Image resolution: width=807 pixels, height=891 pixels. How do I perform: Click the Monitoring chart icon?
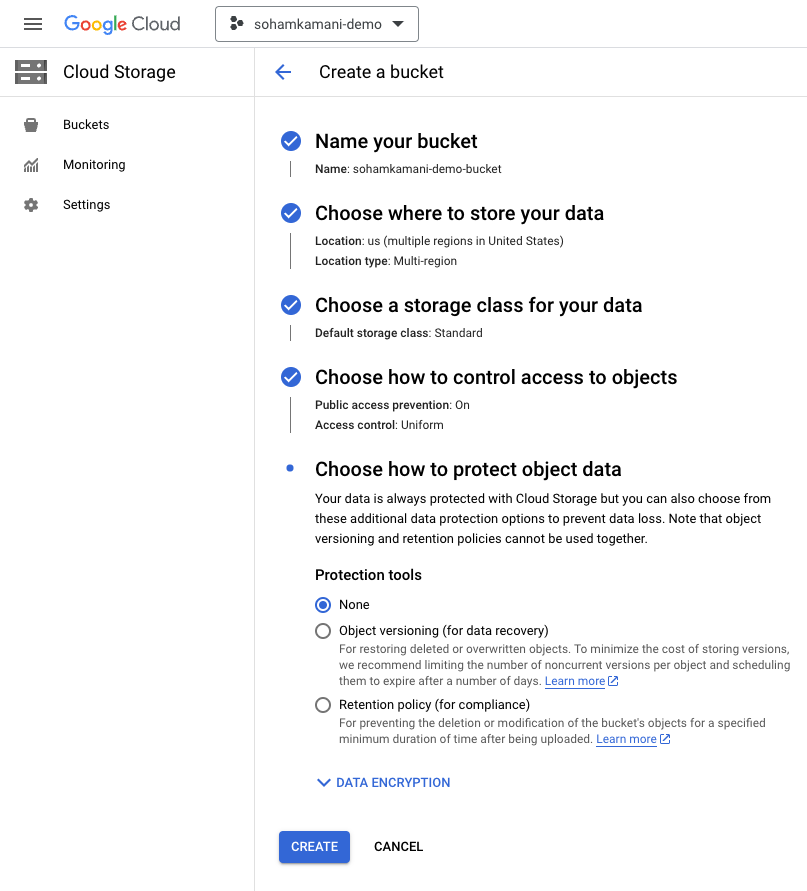coord(31,165)
